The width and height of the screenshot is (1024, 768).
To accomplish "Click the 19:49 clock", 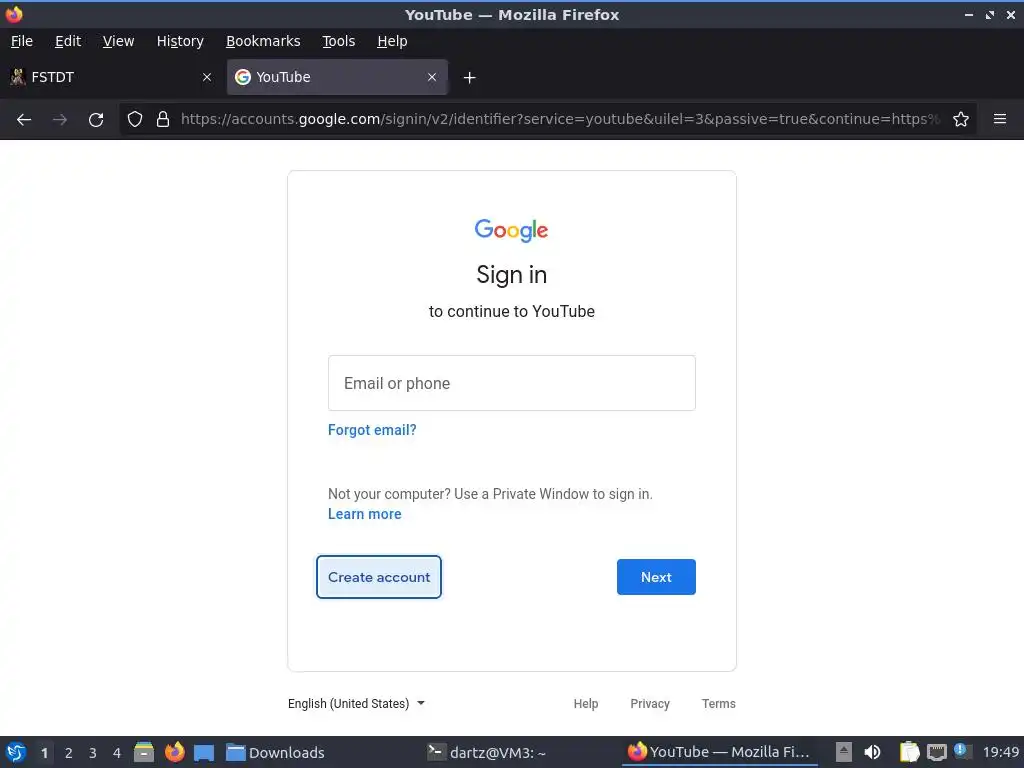I will [x=1000, y=752].
